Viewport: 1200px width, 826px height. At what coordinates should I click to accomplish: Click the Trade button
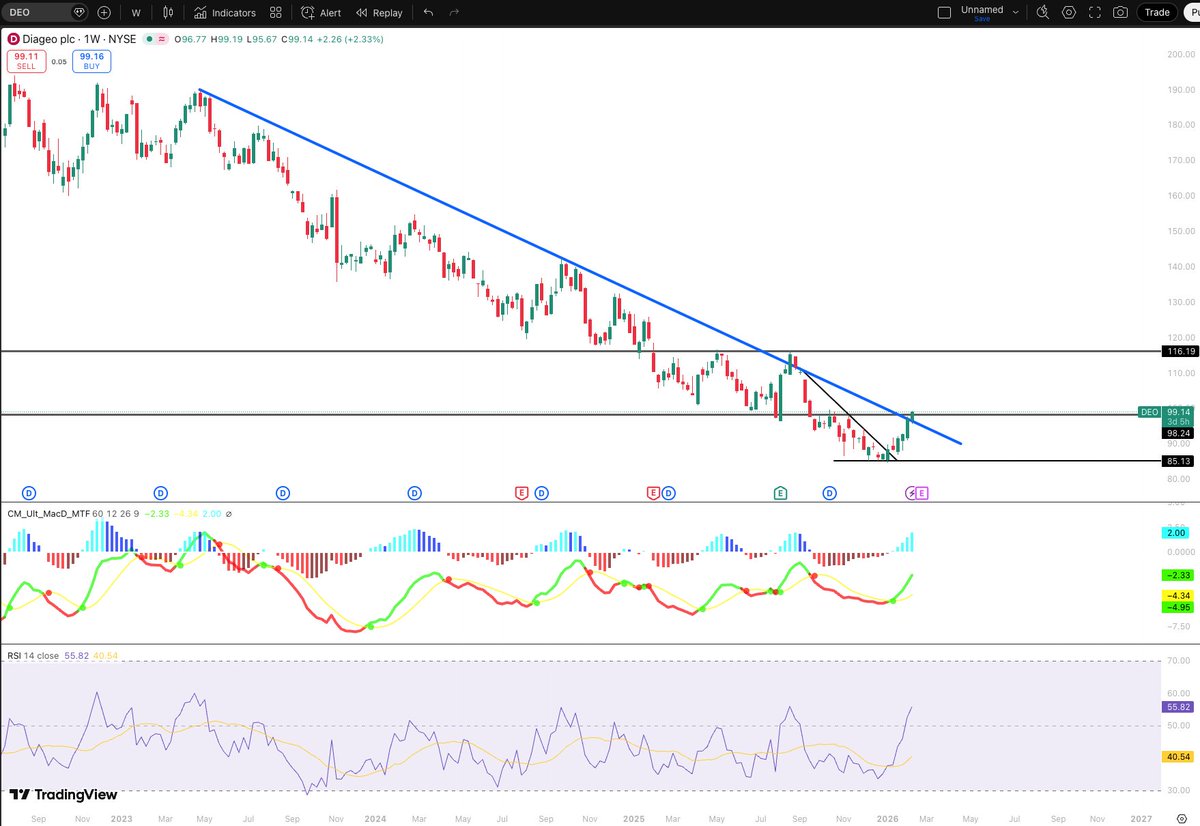1157,12
